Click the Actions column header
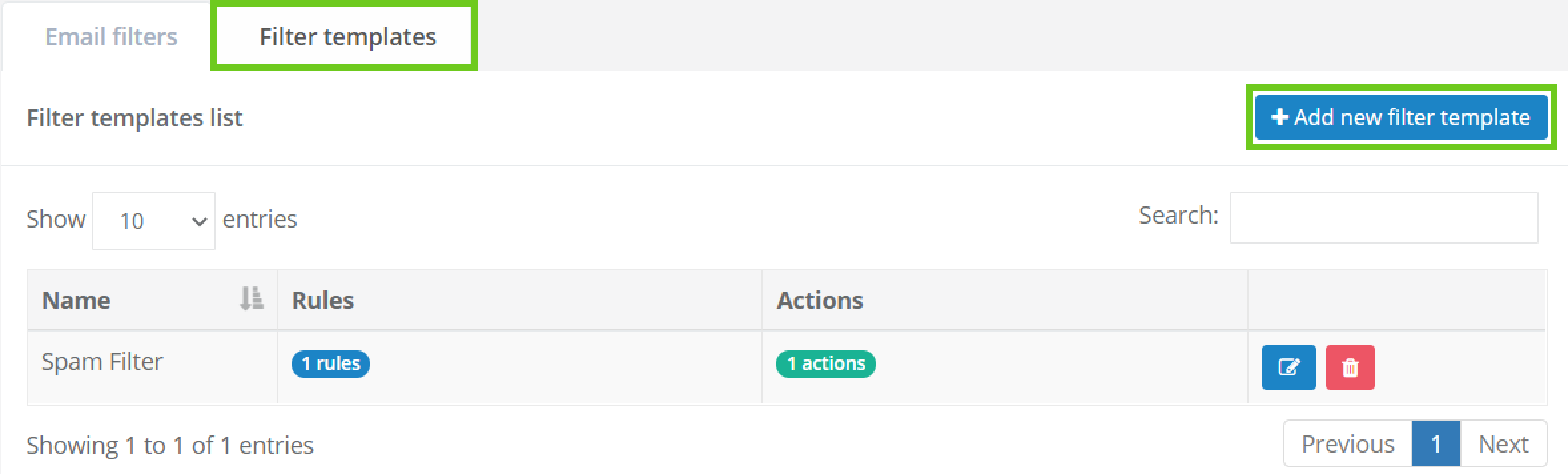Viewport: 1568px width, 474px height. (819, 300)
